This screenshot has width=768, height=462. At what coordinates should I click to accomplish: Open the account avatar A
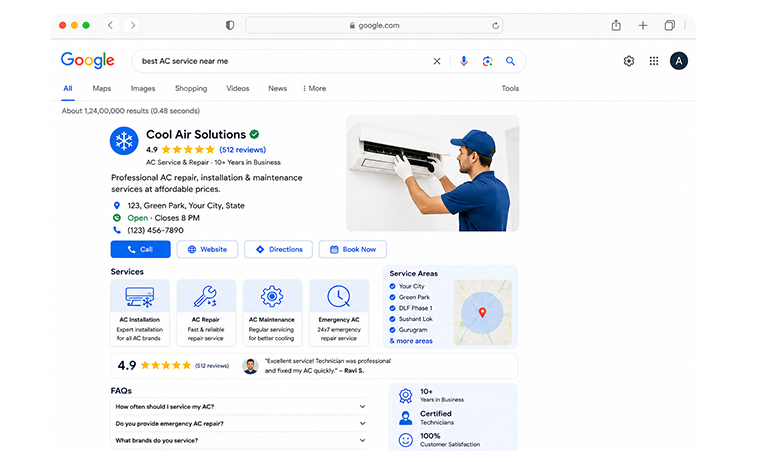pyautogui.click(x=678, y=61)
